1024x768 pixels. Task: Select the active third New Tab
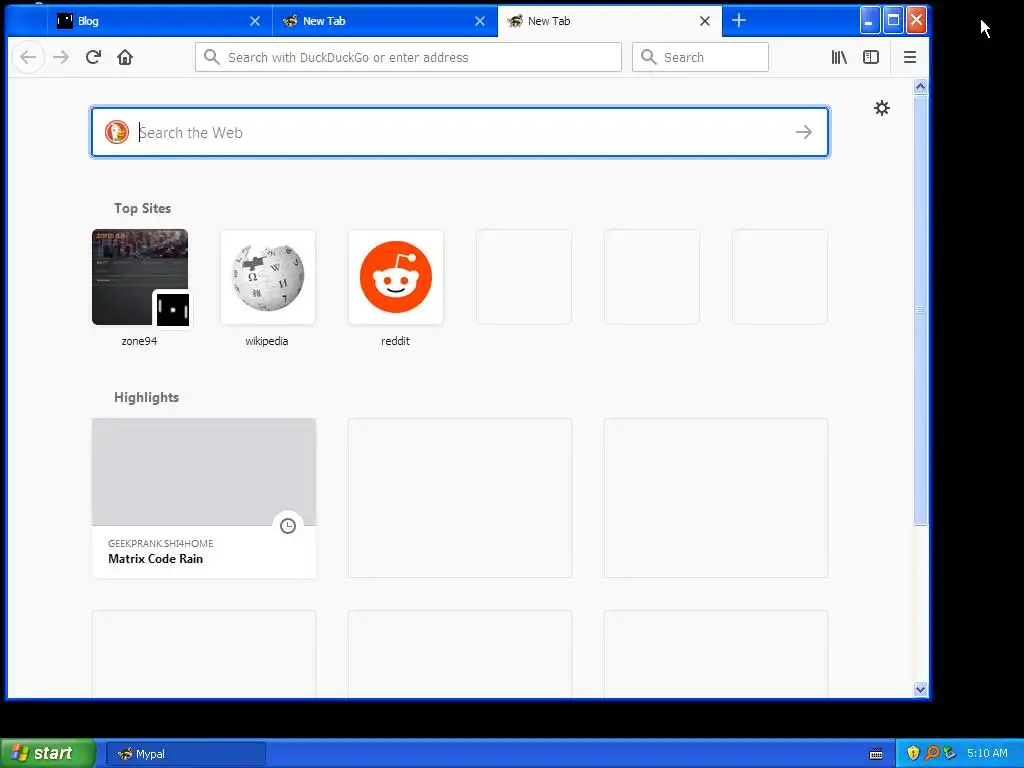tap(610, 21)
